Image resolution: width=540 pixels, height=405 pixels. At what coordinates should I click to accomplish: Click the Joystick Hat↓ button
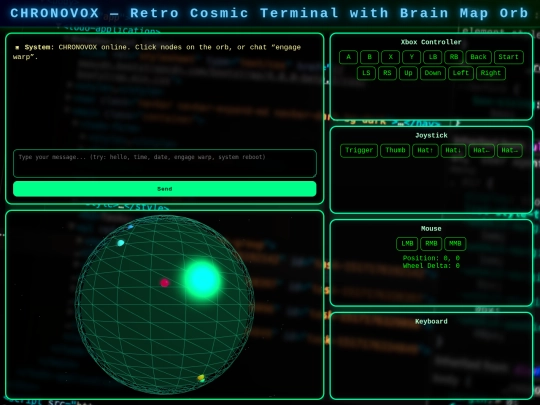coord(453,150)
